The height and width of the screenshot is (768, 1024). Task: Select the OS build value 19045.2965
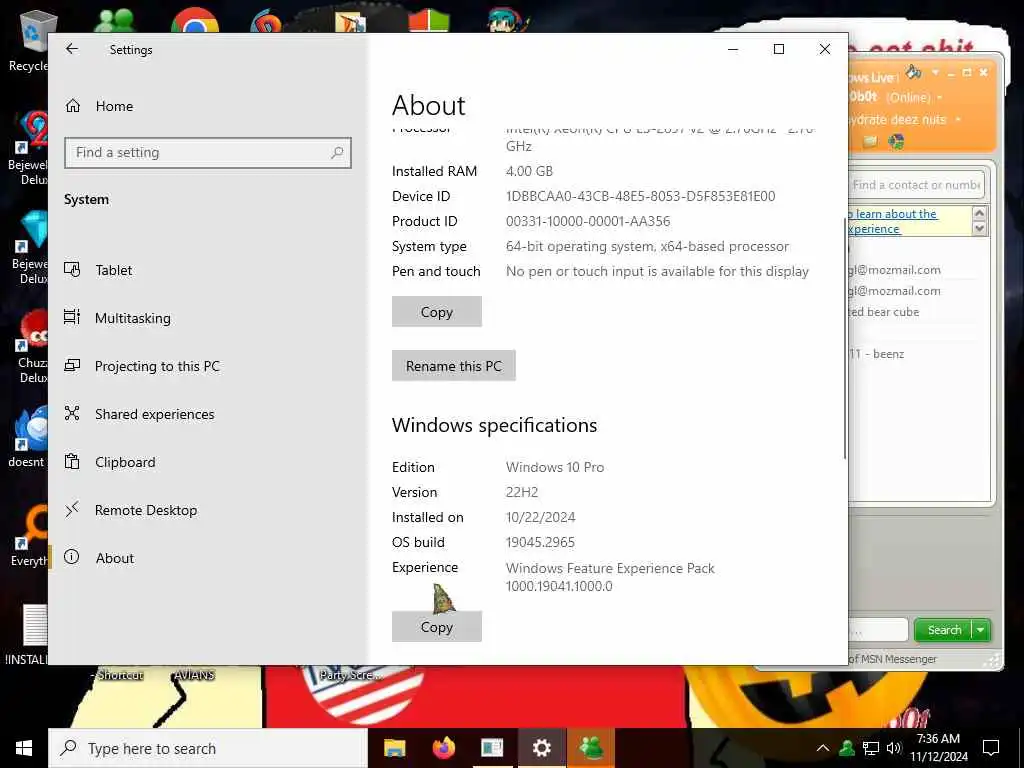pyautogui.click(x=540, y=542)
